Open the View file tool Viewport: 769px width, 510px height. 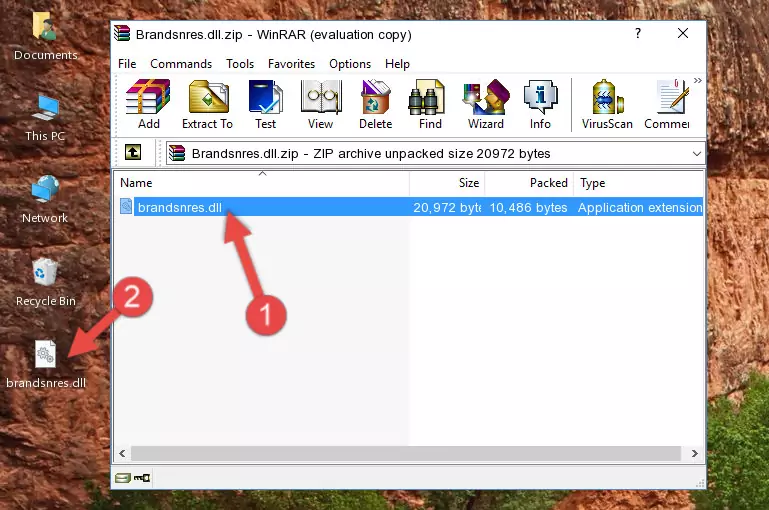click(x=321, y=104)
